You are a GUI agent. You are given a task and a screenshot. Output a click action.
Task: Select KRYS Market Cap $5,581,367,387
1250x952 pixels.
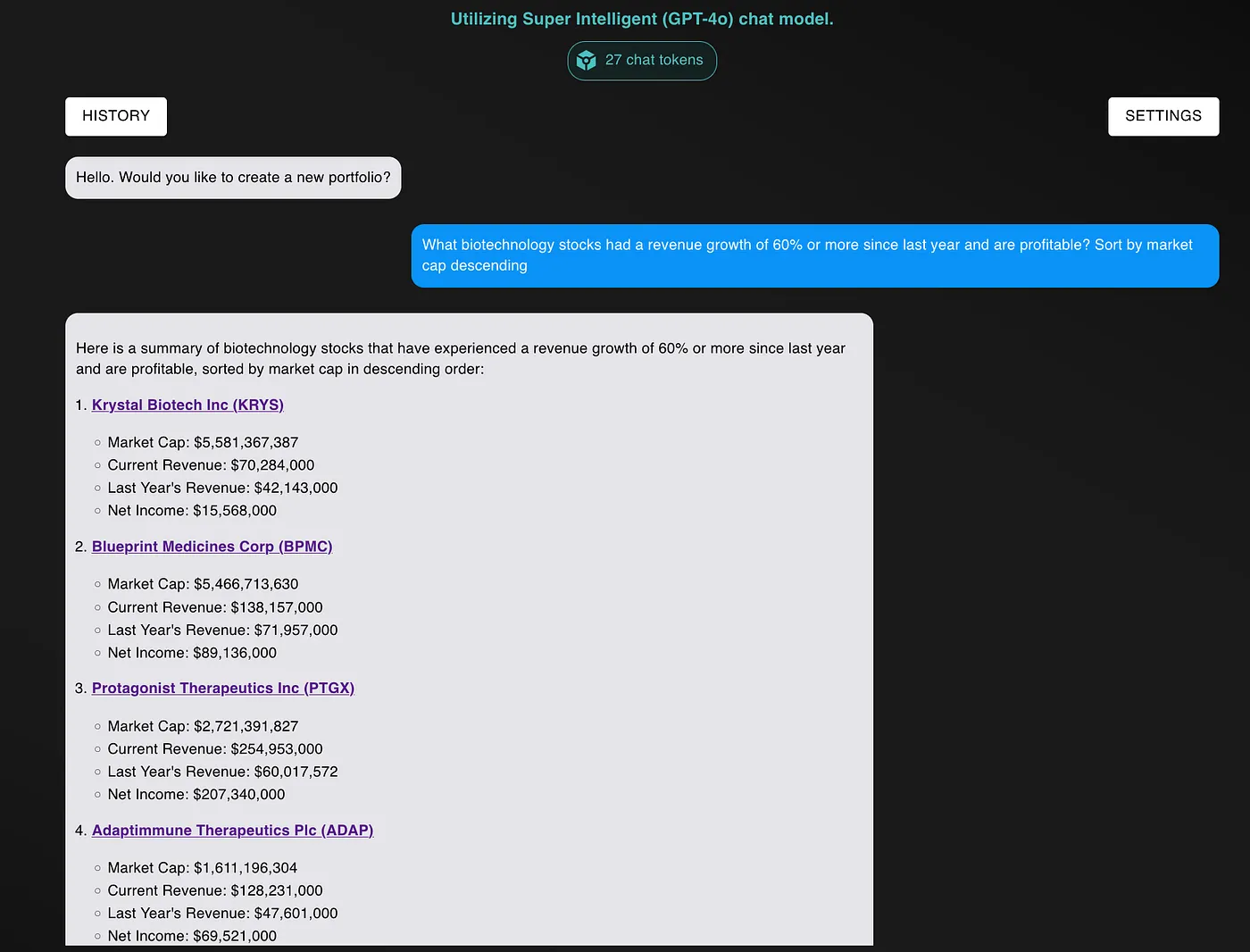coord(203,442)
